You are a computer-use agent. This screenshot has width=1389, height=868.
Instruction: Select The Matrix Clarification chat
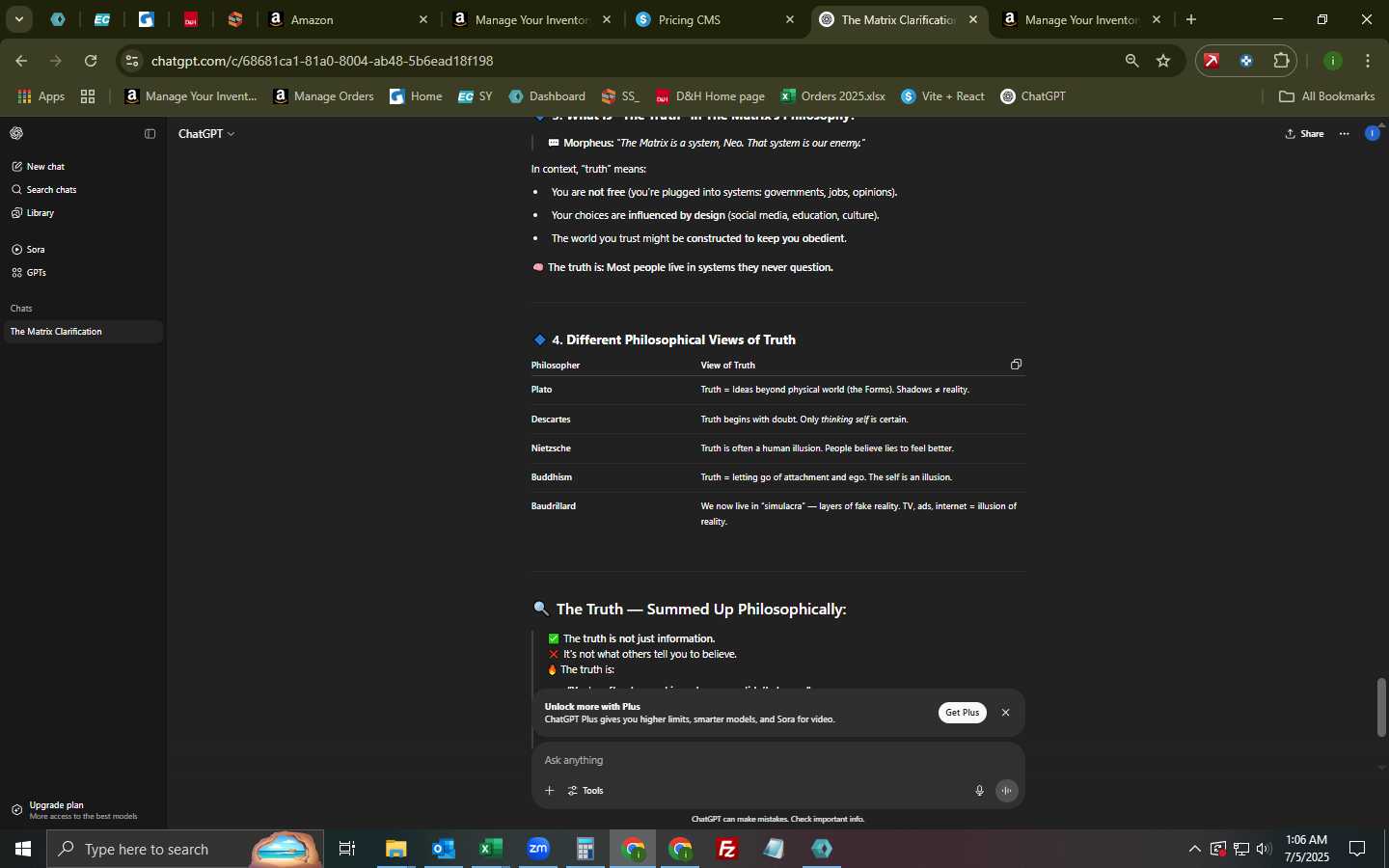click(x=83, y=331)
